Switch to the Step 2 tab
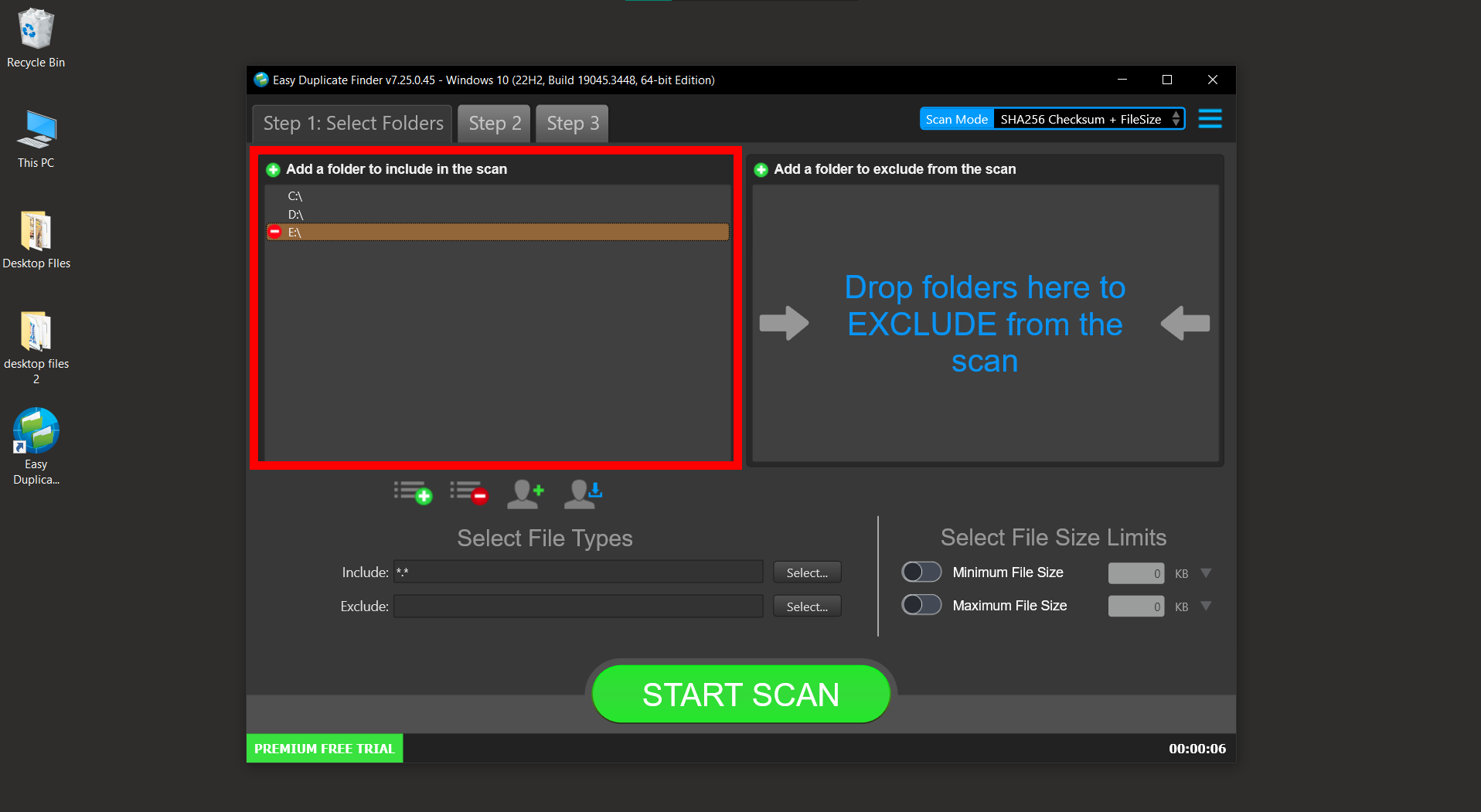 [x=495, y=124]
